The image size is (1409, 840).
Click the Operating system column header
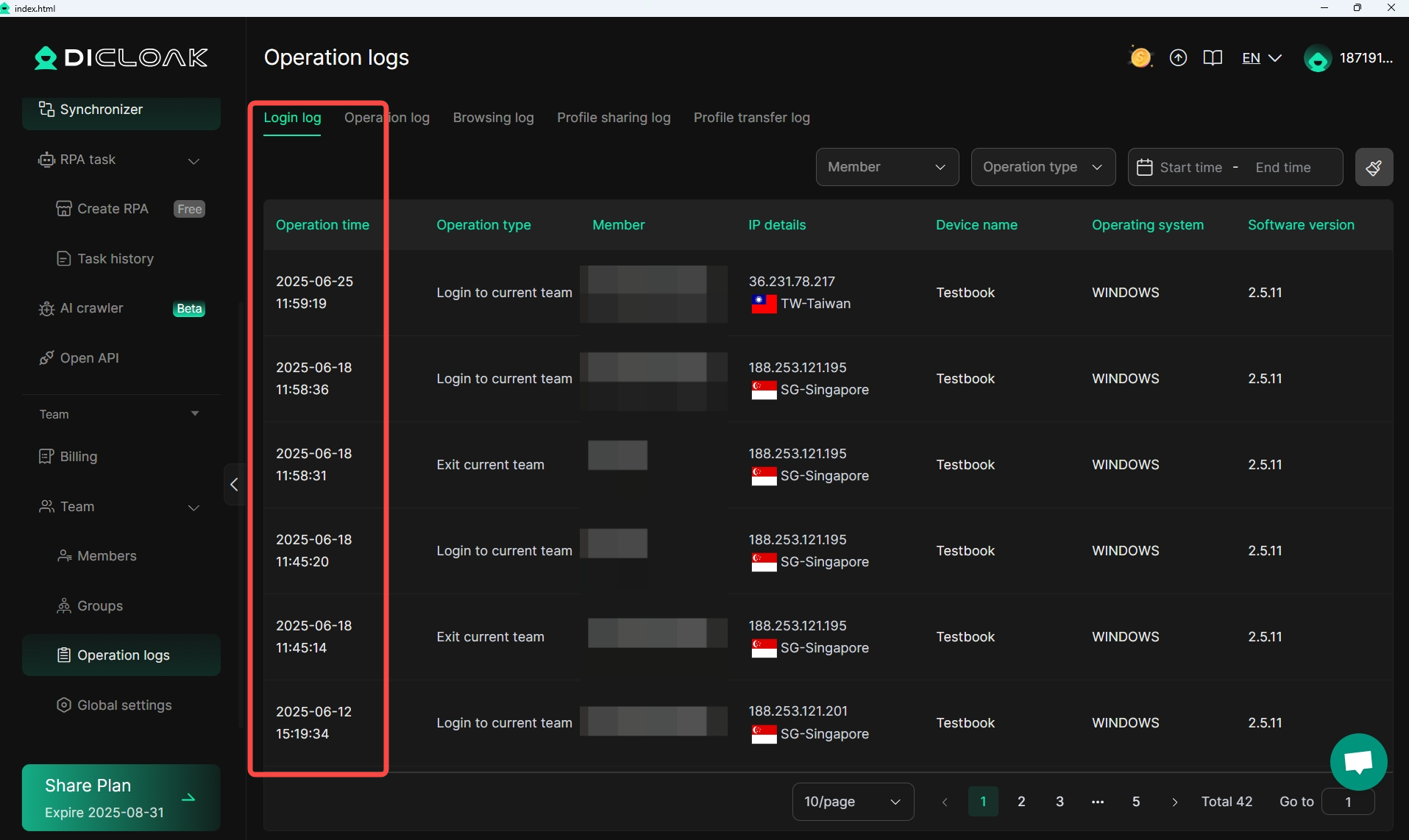(1148, 225)
